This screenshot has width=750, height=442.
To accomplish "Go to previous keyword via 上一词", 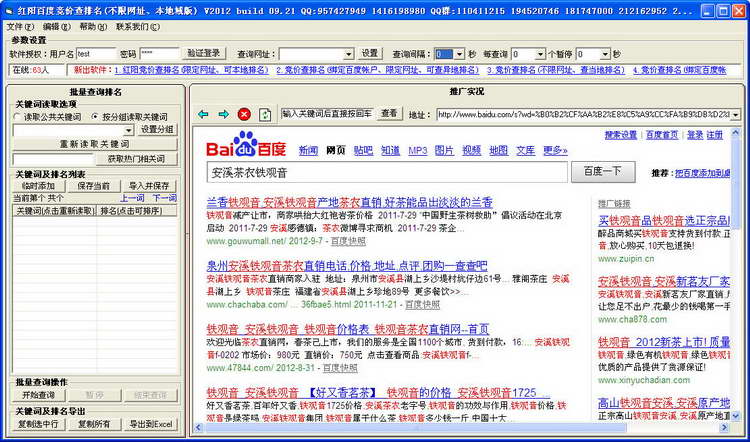I will point(132,198).
